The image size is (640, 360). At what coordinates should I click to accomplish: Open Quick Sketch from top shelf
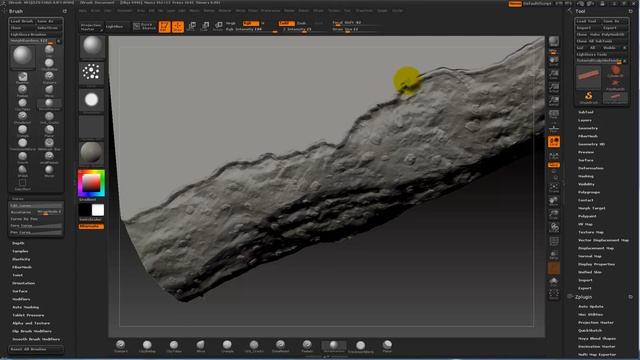(144, 27)
